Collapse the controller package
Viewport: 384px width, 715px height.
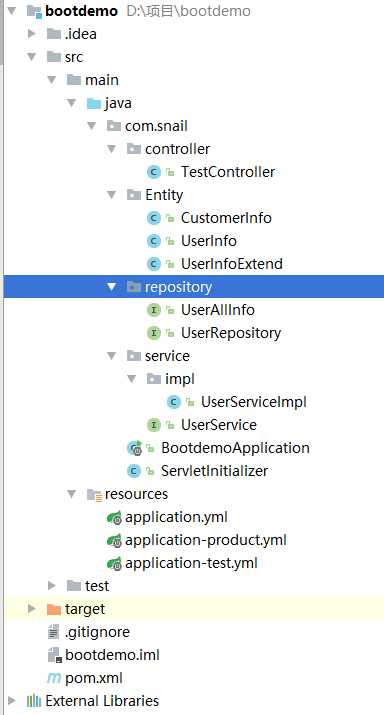(x=111, y=149)
